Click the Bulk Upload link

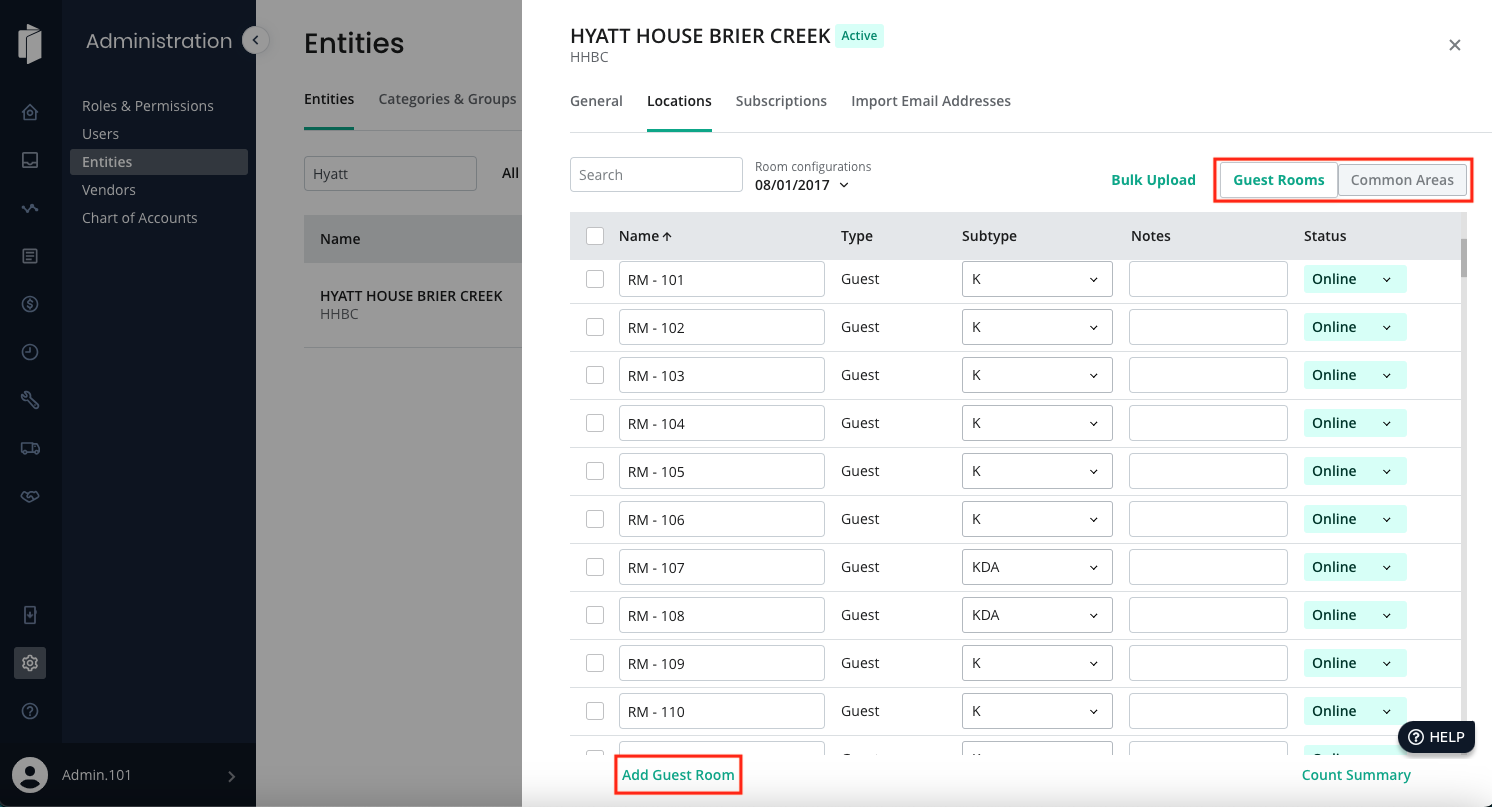coord(1153,180)
